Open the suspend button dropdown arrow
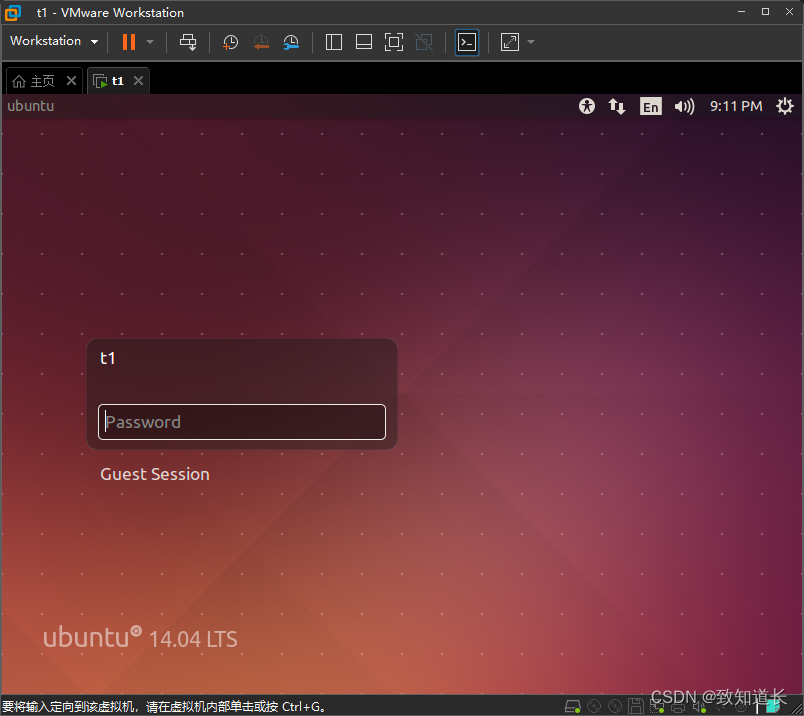The width and height of the screenshot is (804, 716). click(148, 41)
